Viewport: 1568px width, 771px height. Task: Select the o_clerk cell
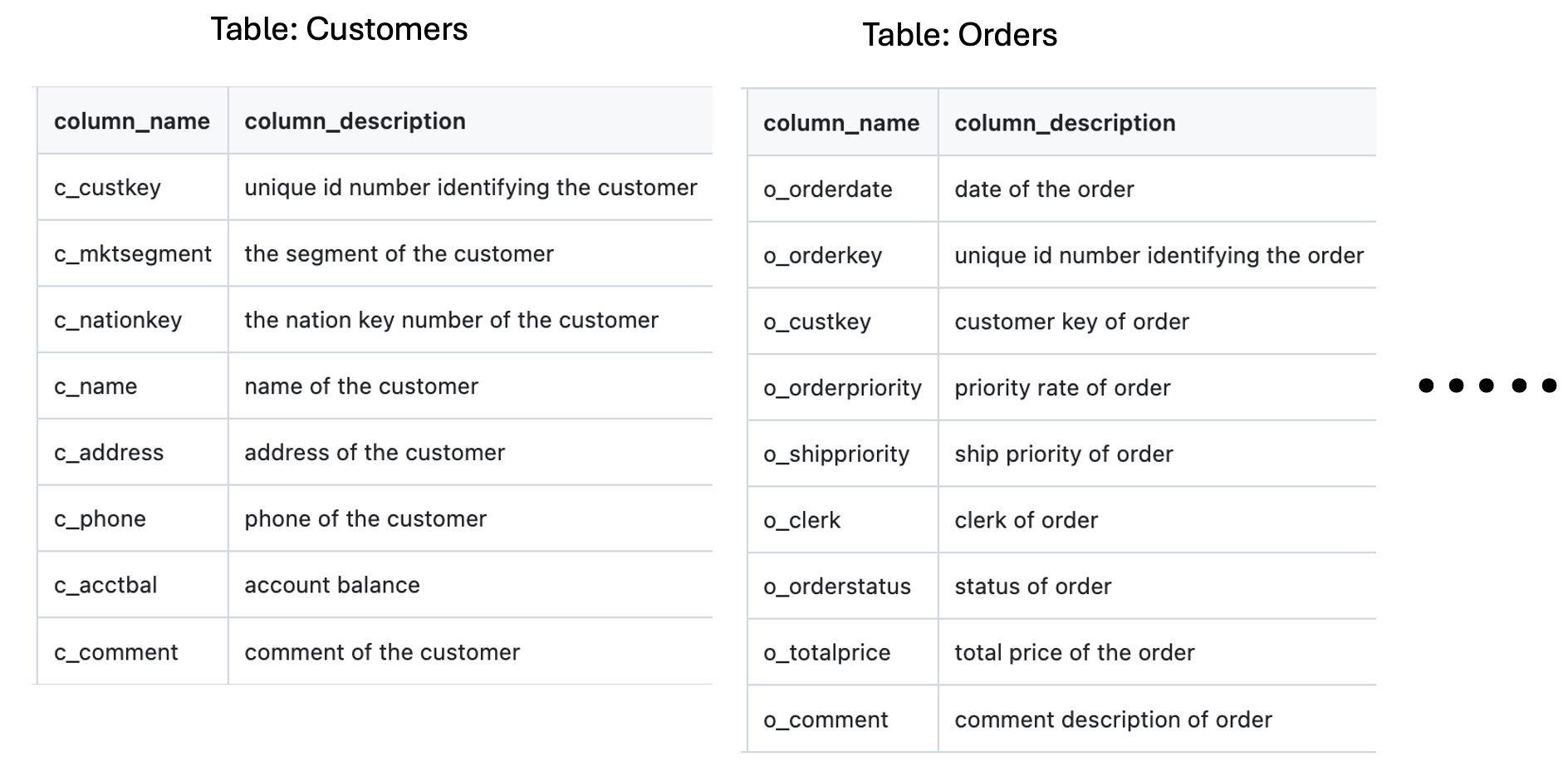[801, 520]
